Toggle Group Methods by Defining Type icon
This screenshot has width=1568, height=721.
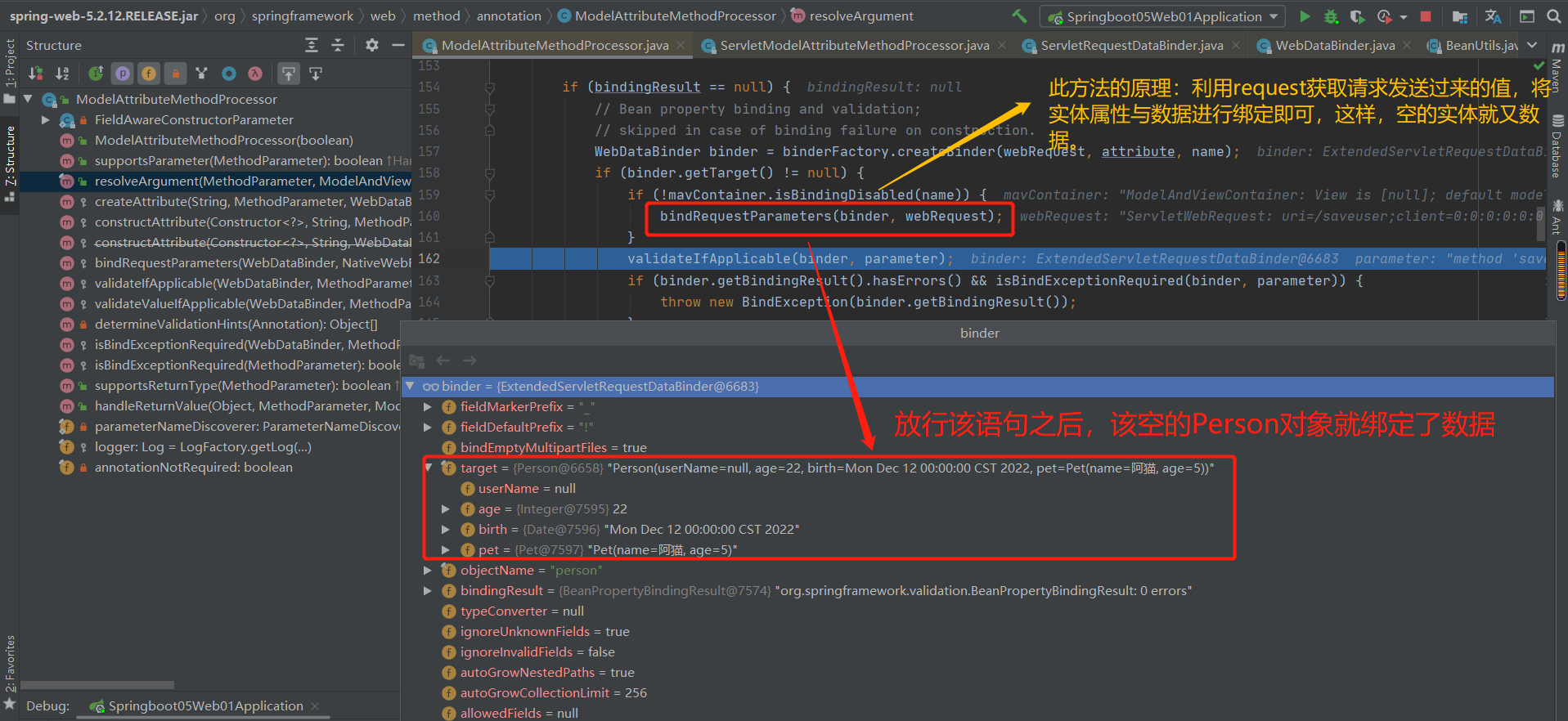(202, 74)
